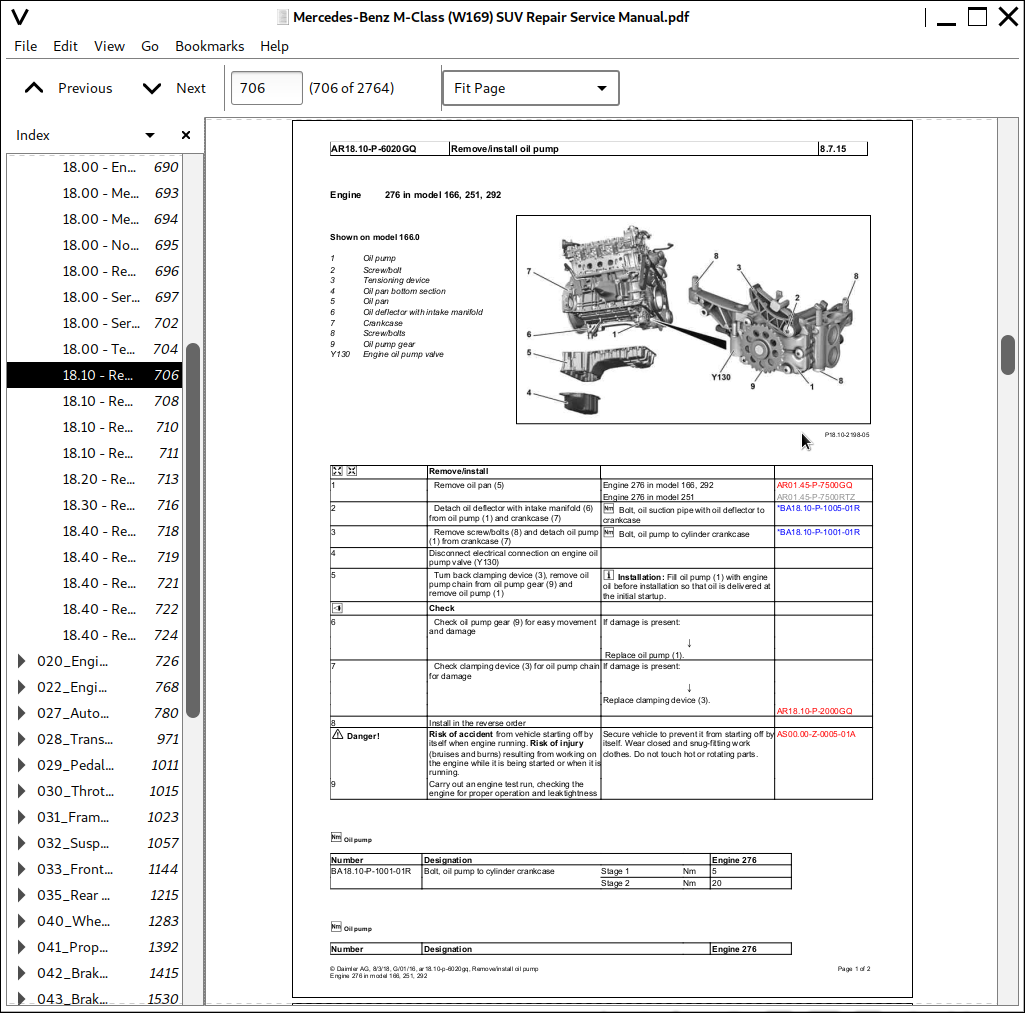Expand the 040_Whe... index entry
Image resolution: width=1025 pixels, height=1013 pixels.
[22, 922]
